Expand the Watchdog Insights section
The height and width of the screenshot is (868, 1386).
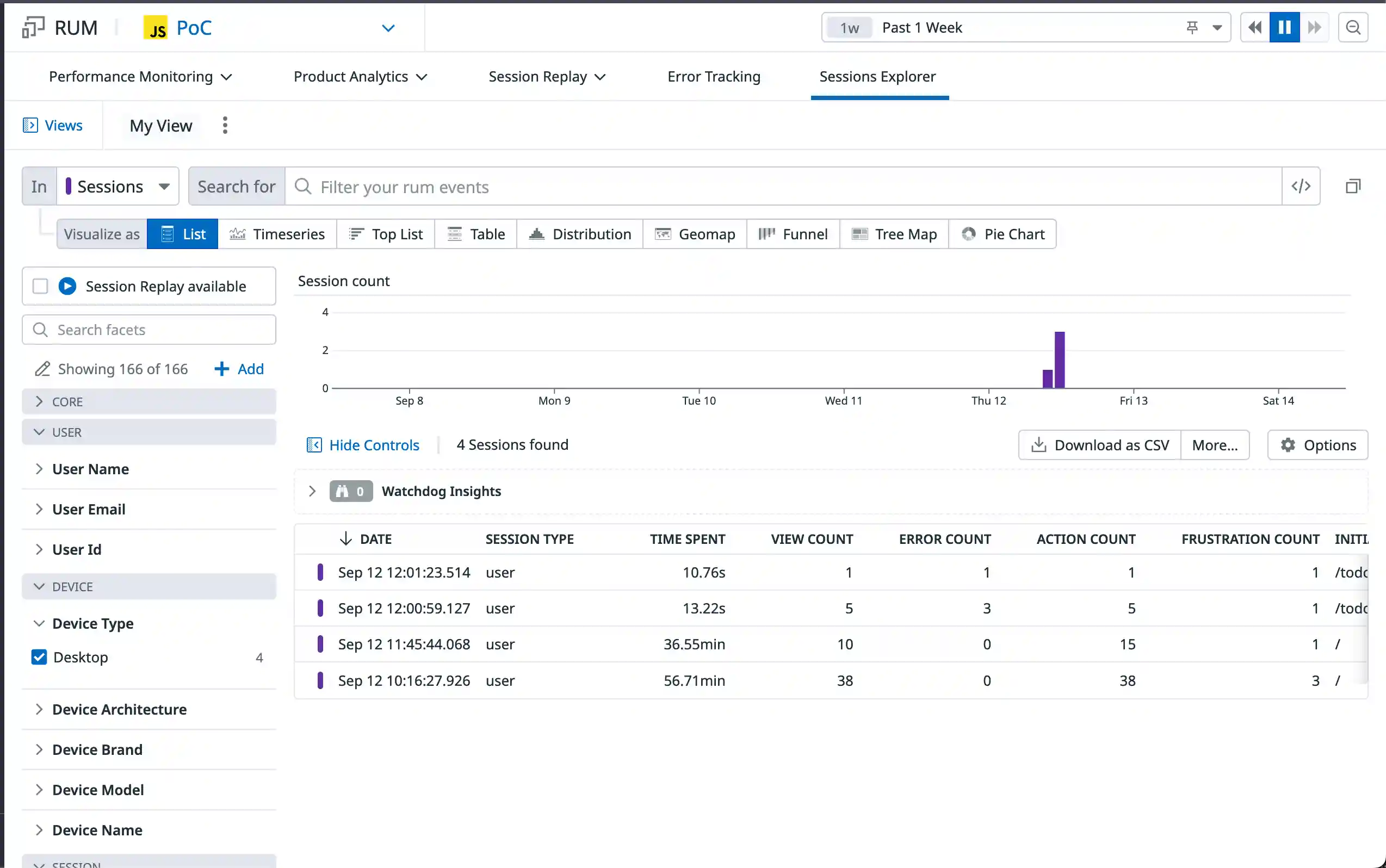click(x=312, y=491)
